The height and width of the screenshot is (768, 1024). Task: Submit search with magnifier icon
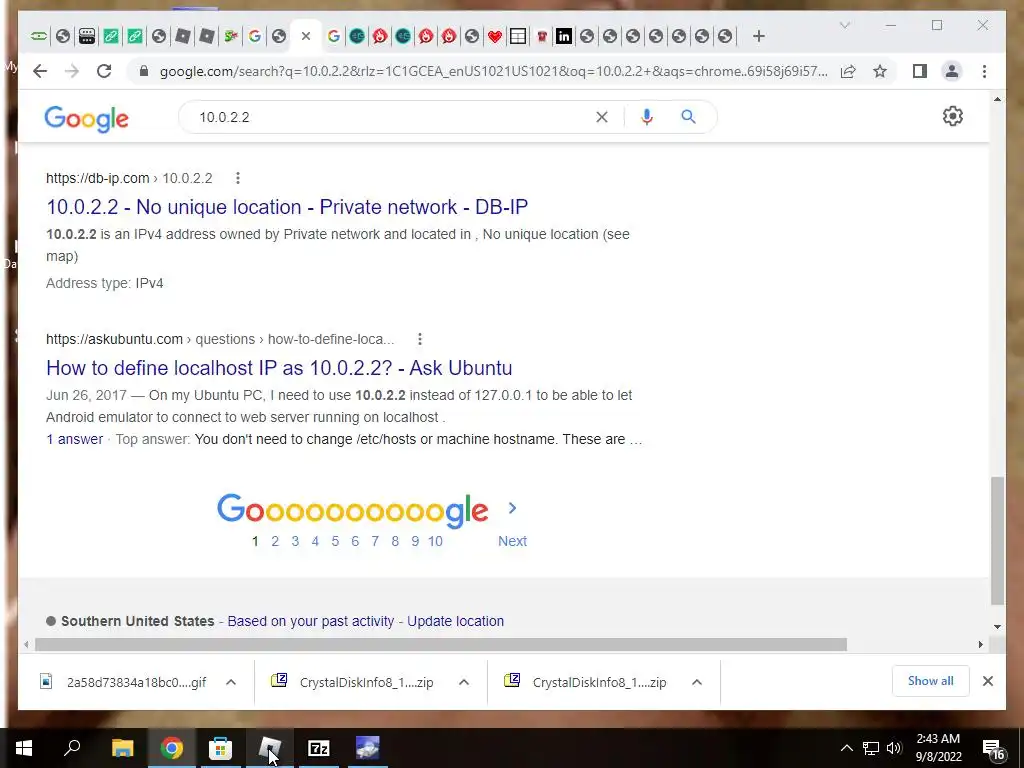(688, 117)
